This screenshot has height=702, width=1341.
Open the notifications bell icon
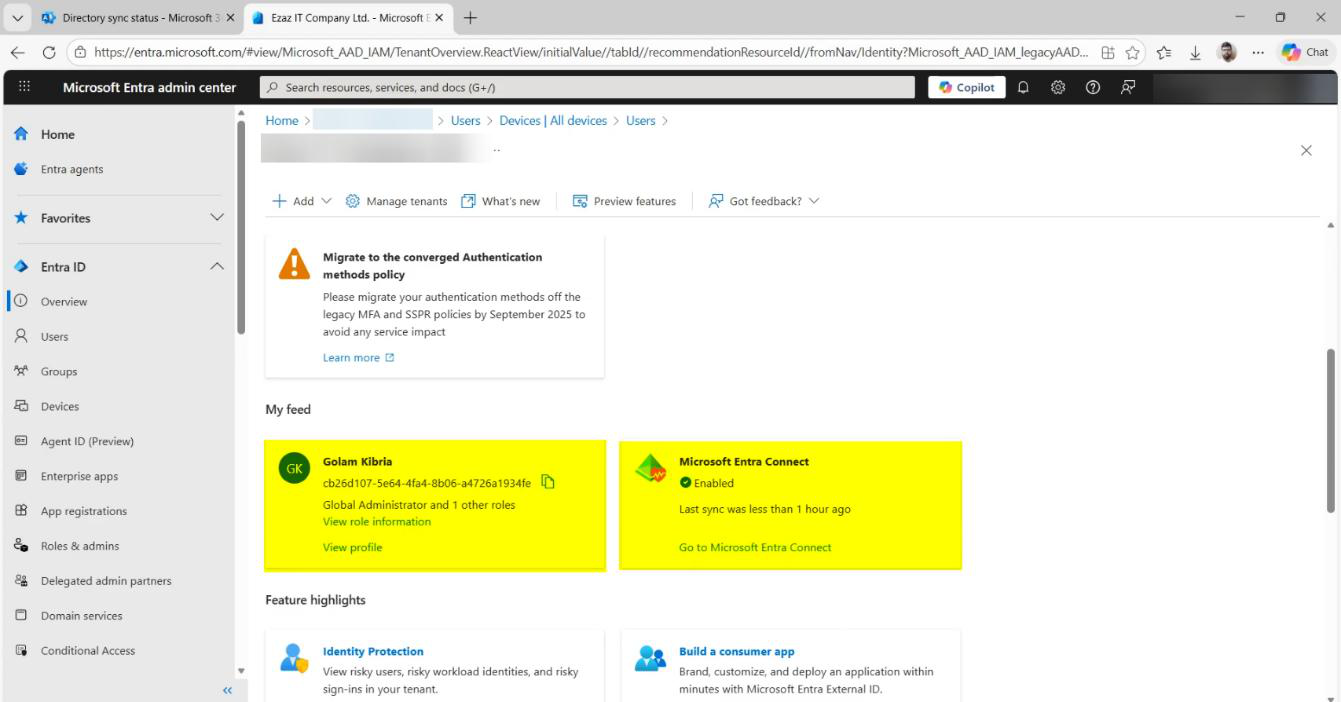point(1023,87)
